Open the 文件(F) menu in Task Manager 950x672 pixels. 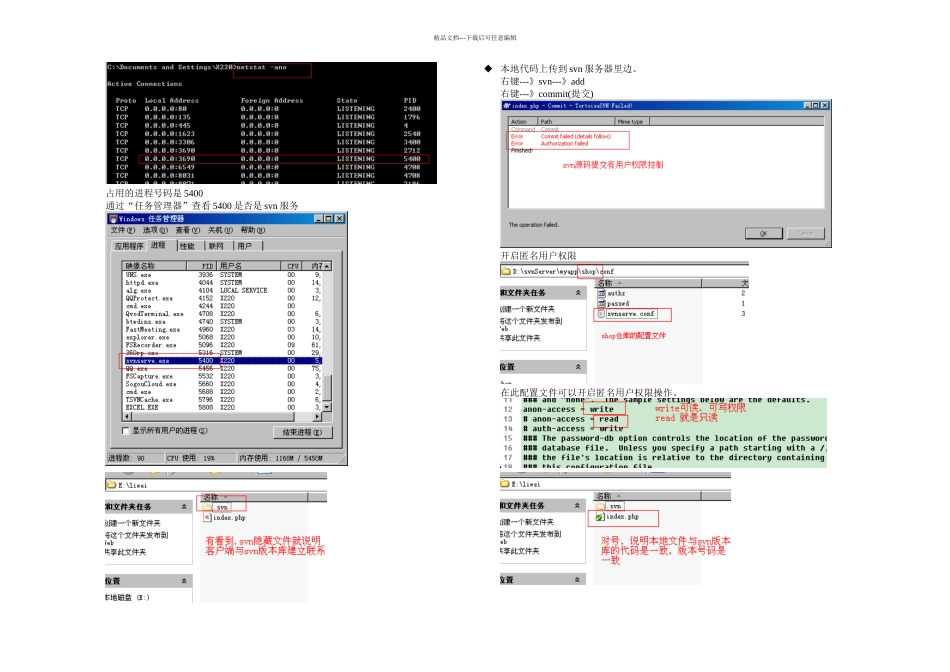[123, 230]
